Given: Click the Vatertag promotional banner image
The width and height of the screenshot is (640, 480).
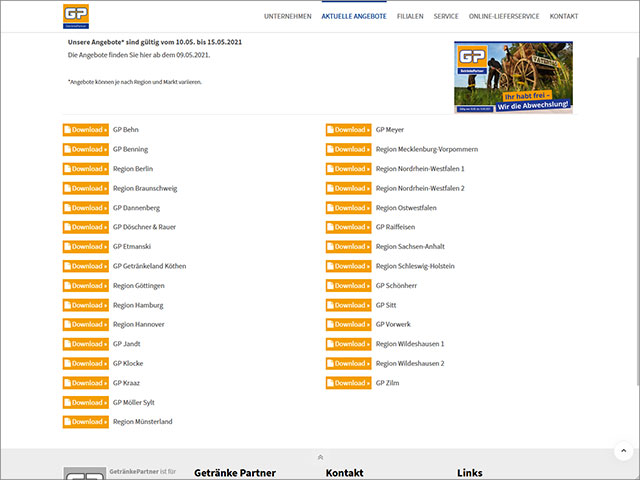Looking at the screenshot, I should coord(513,77).
